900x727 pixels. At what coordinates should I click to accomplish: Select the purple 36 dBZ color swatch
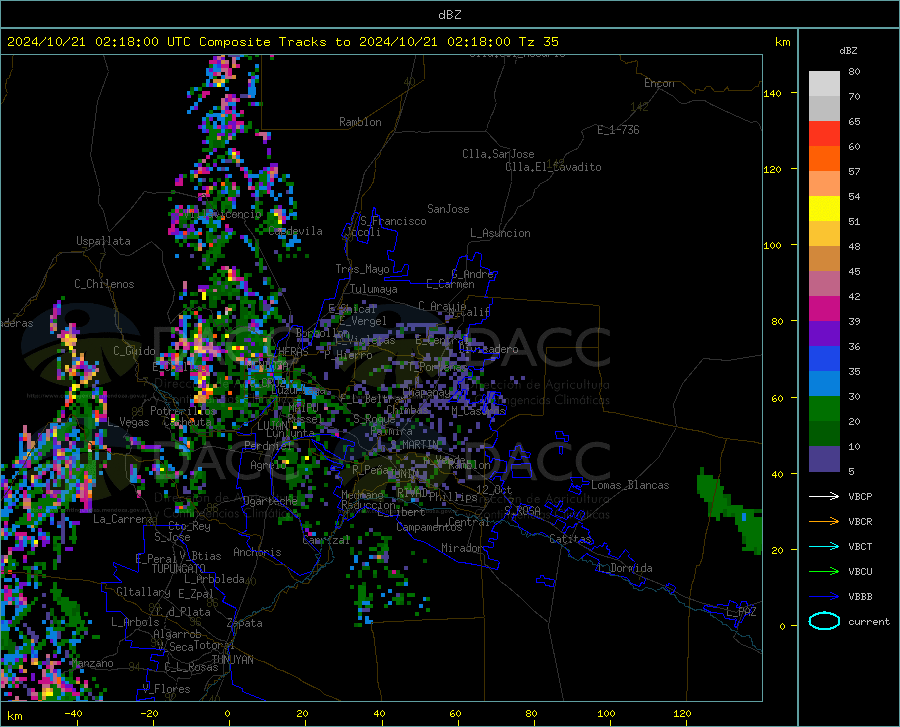point(824,334)
